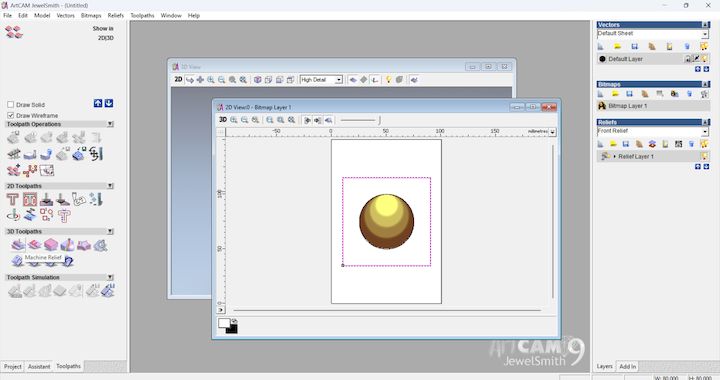Click the trash delete icon in Bitmaps panel
This screenshot has height=380, width=720.
click(689, 94)
